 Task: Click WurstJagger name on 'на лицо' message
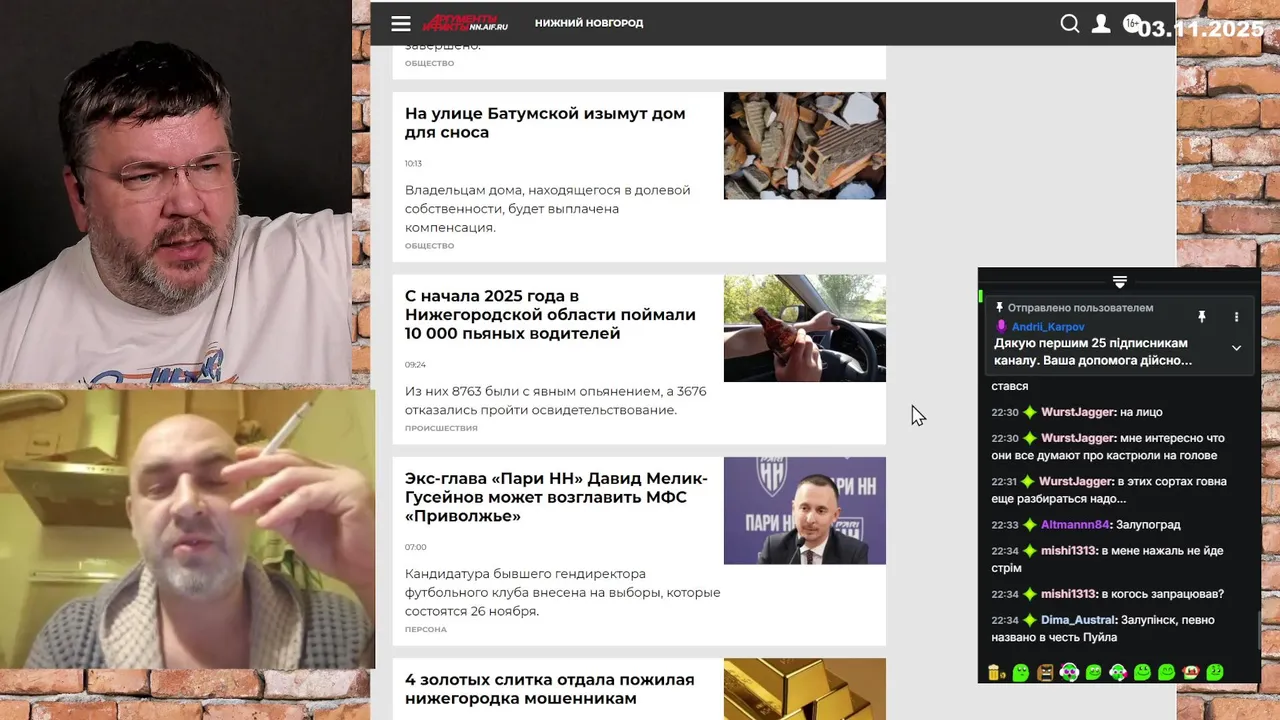(x=1078, y=412)
